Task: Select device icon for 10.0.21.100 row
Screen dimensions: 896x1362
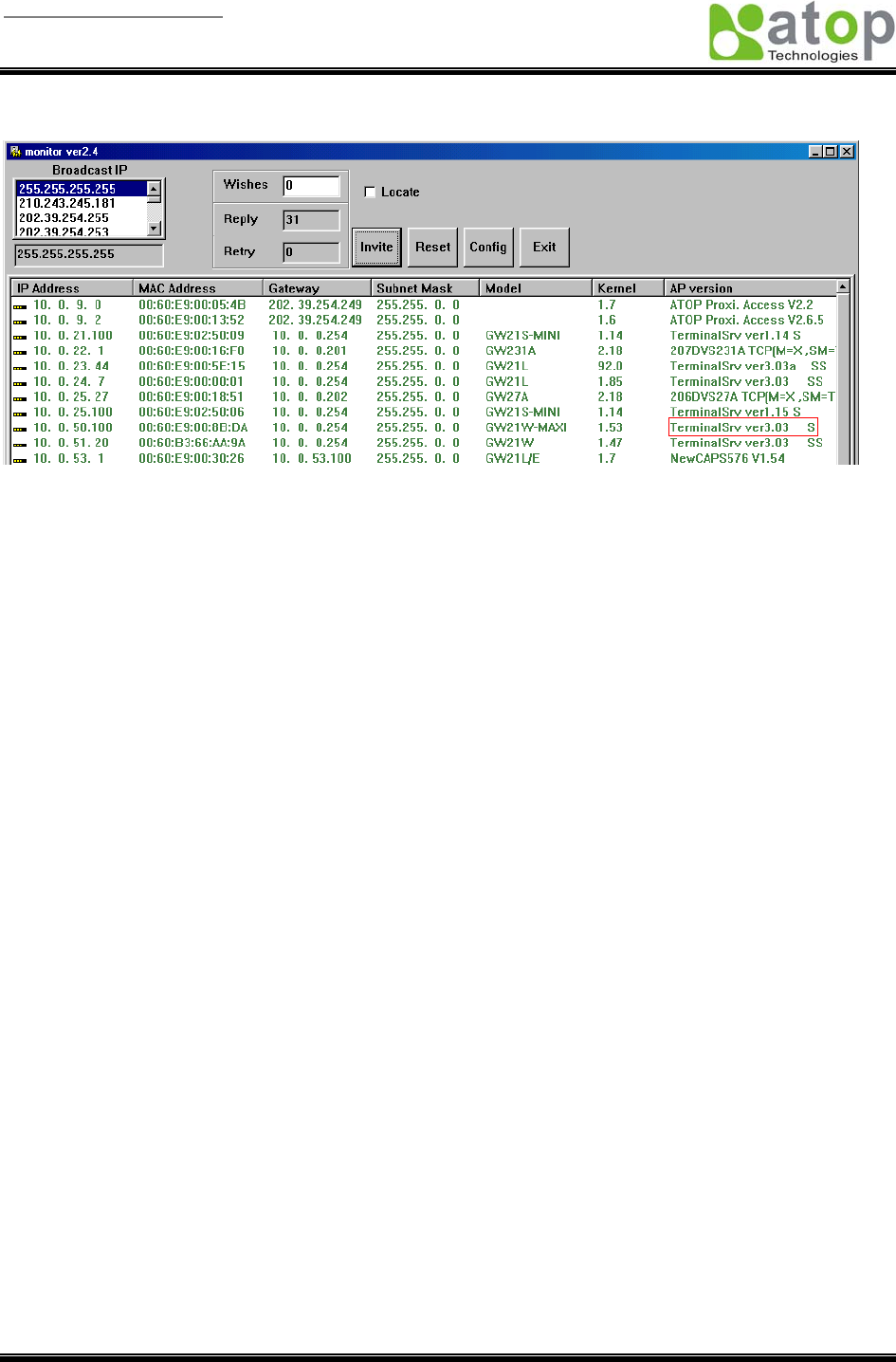Action: 20,337
